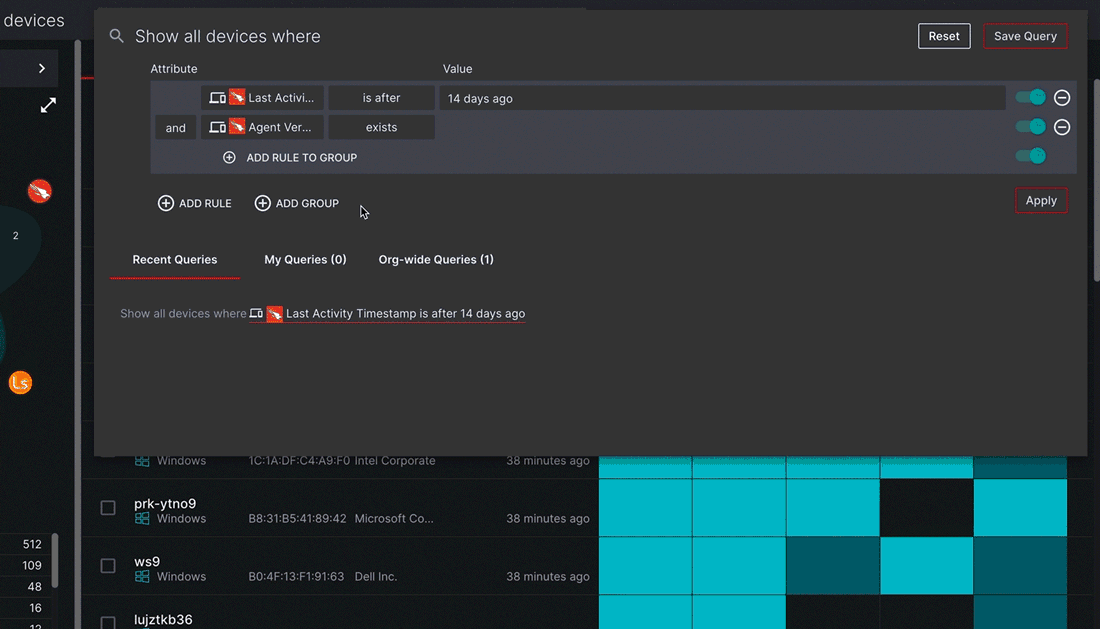This screenshot has width=1100, height=629.
Task: Open the recent Last Activity Timestamp query
Action: [387, 313]
